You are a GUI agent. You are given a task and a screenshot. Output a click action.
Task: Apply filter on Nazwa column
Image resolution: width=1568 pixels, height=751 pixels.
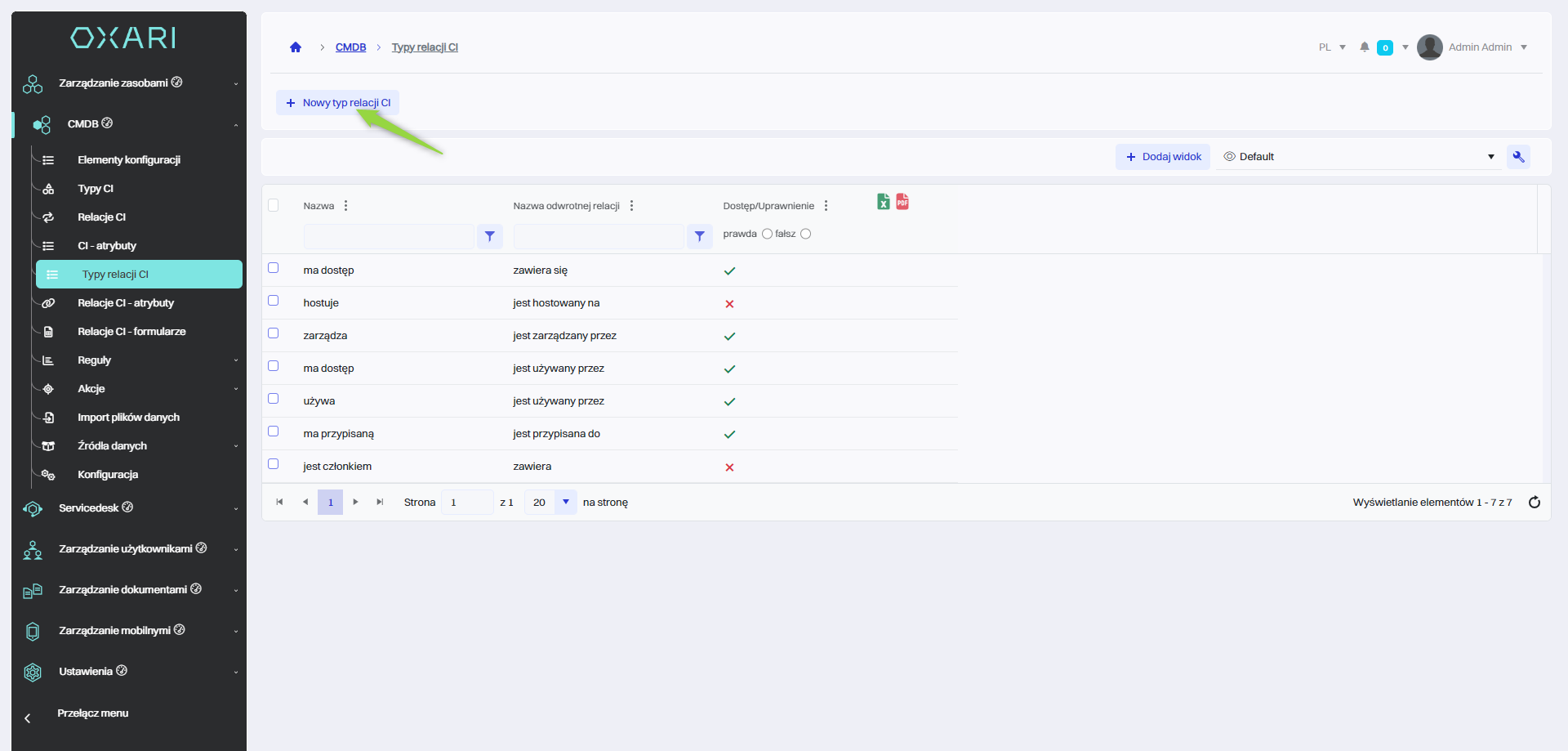click(x=489, y=236)
